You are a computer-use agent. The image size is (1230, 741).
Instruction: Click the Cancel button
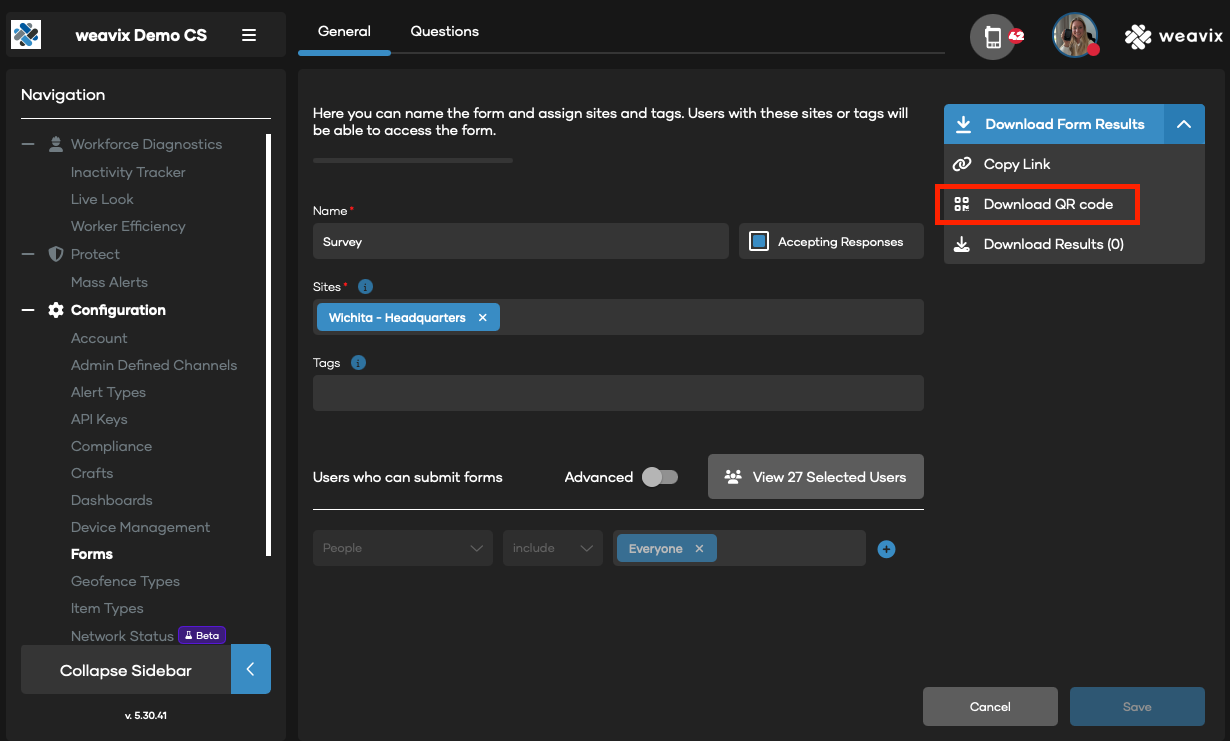pos(990,706)
